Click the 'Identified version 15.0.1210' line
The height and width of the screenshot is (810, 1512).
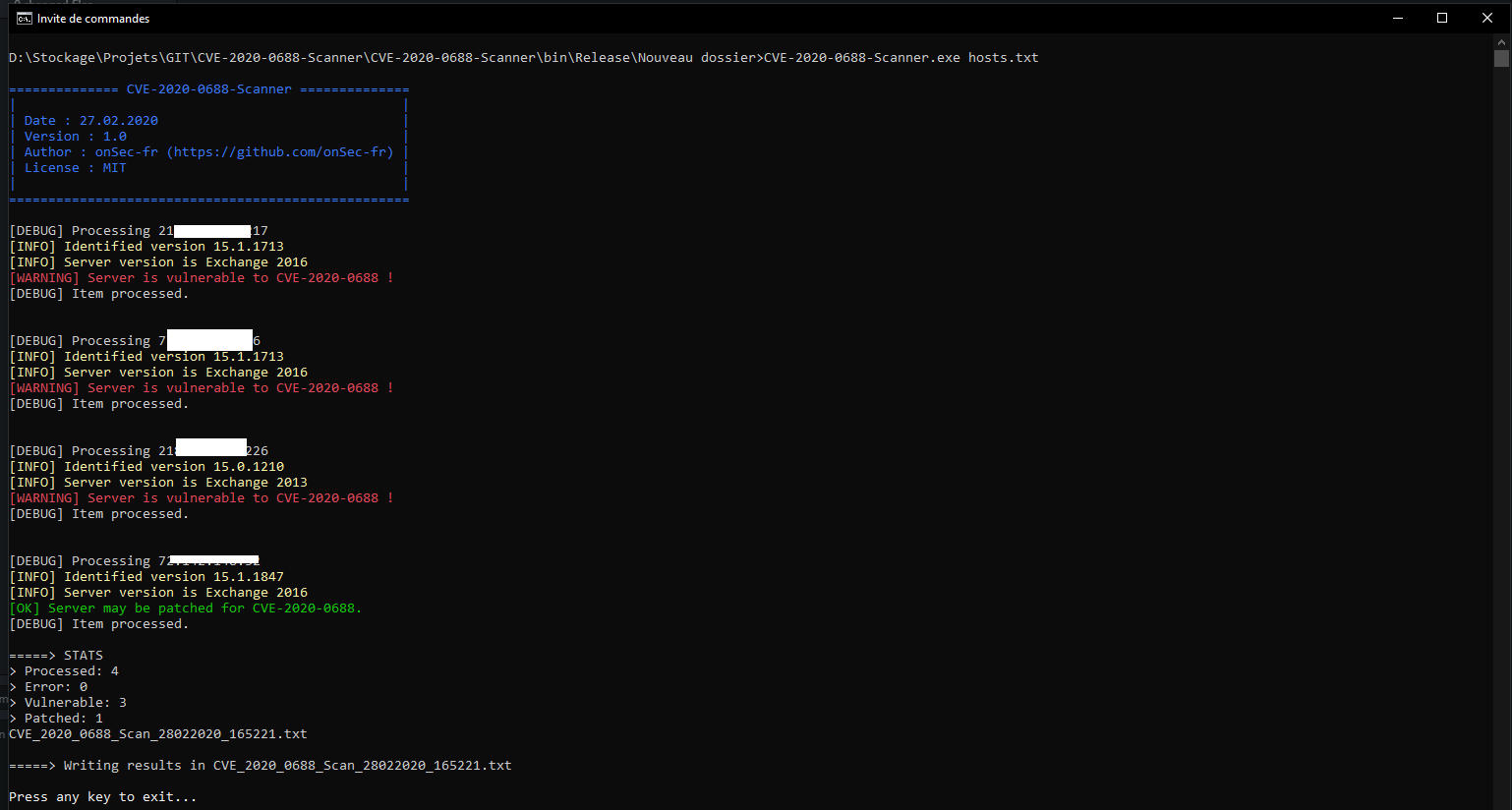point(146,467)
